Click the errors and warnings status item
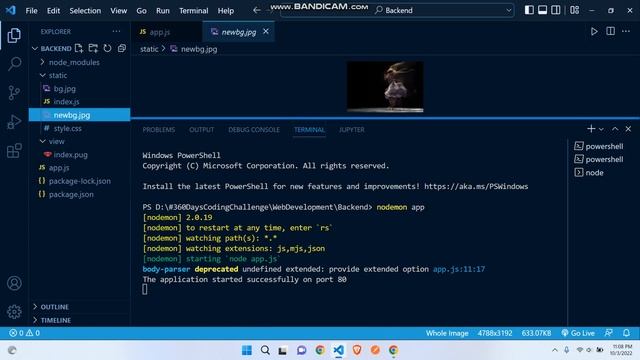Viewport: 640px width, 360px height. tap(24, 333)
